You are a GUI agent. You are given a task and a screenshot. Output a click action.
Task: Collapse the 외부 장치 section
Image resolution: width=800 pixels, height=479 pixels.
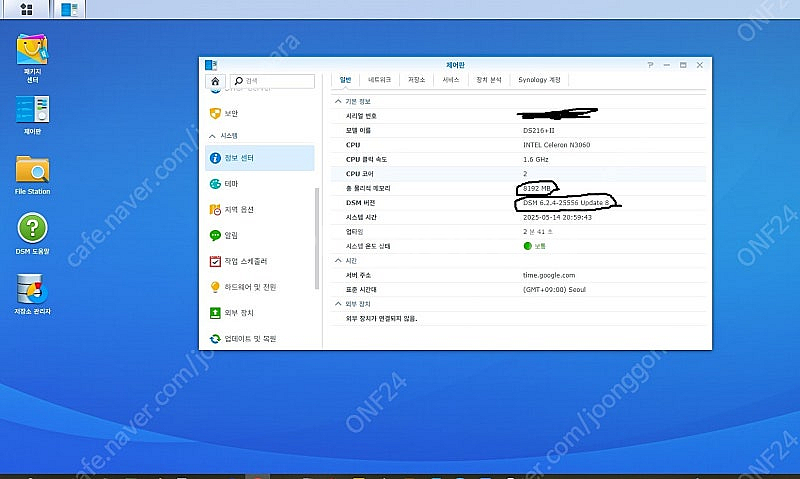(x=338, y=304)
